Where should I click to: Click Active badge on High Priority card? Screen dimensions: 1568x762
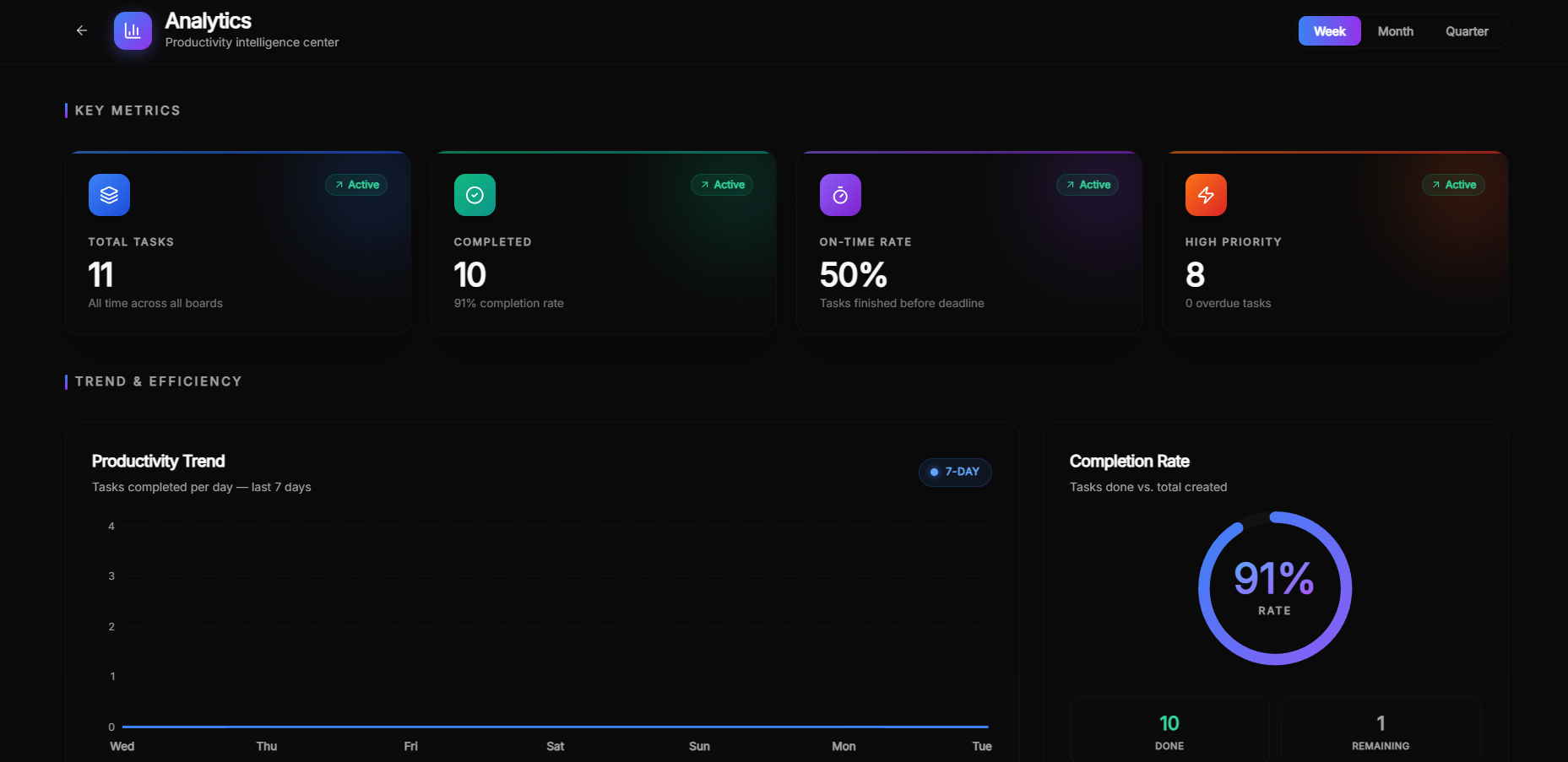point(1453,185)
